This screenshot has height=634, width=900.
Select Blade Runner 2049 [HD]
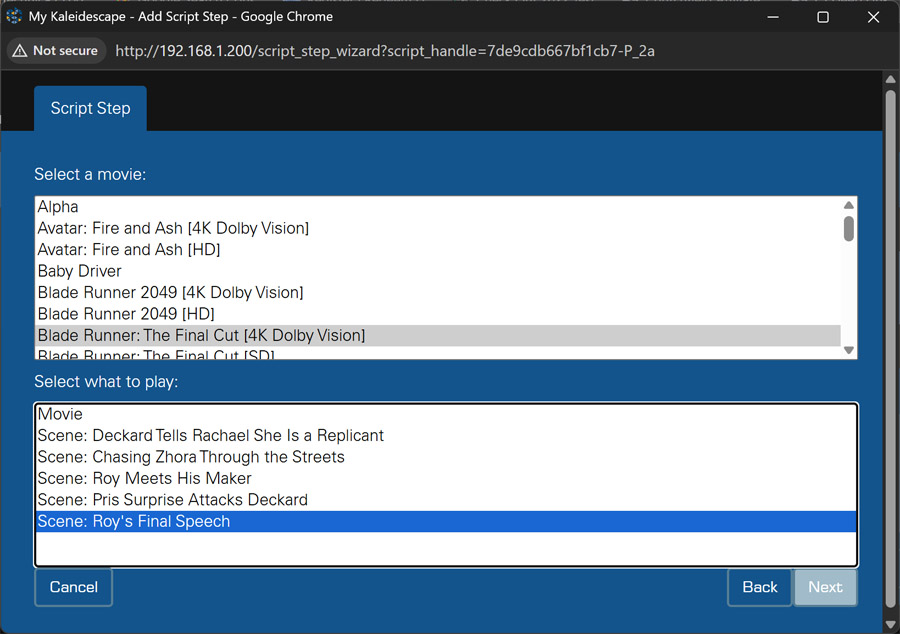tap(438, 314)
